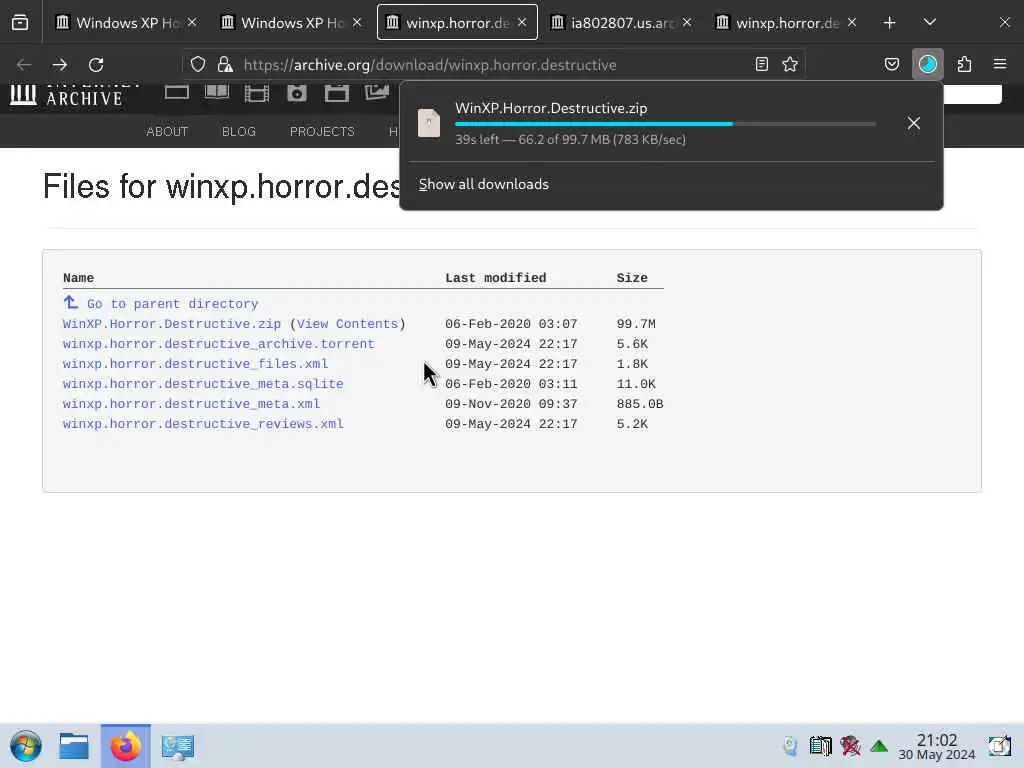Image resolution: width=1024 pixels, height=768 pixels.
Task: Open the crossed-out red tray icon
Action: point(850,746)
